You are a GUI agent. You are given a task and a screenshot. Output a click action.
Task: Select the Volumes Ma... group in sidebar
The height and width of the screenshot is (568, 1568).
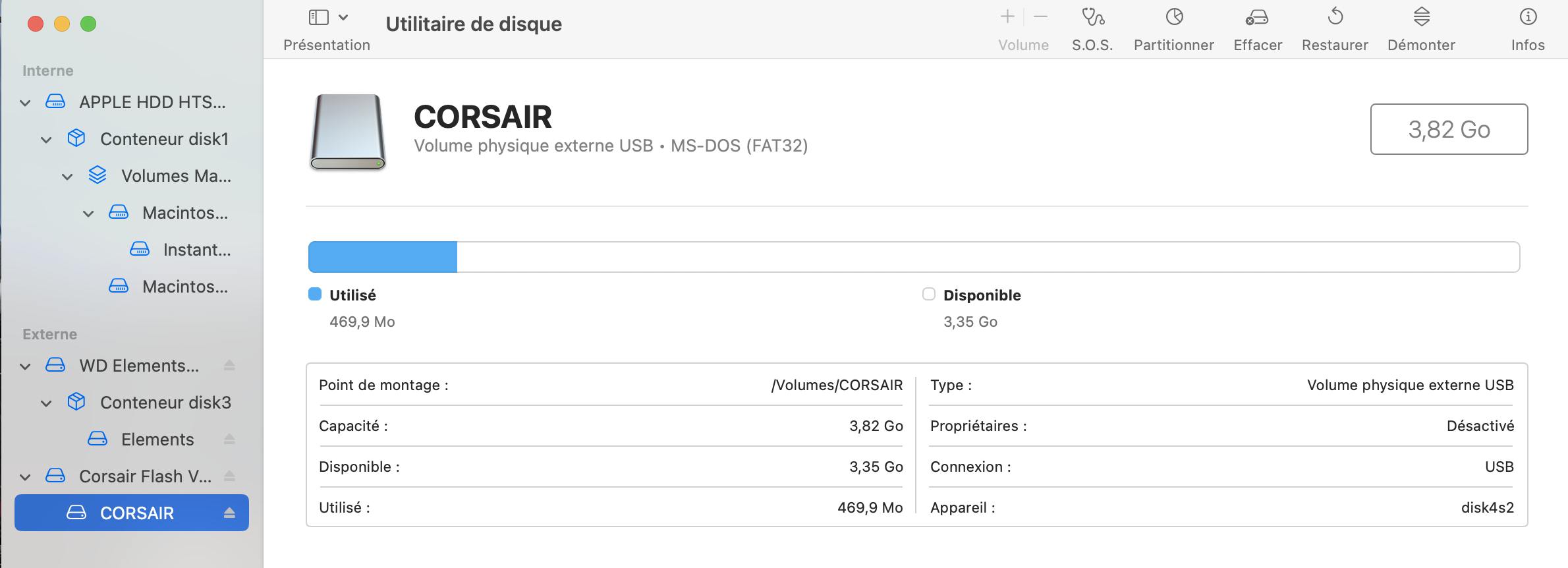point(175,176)
